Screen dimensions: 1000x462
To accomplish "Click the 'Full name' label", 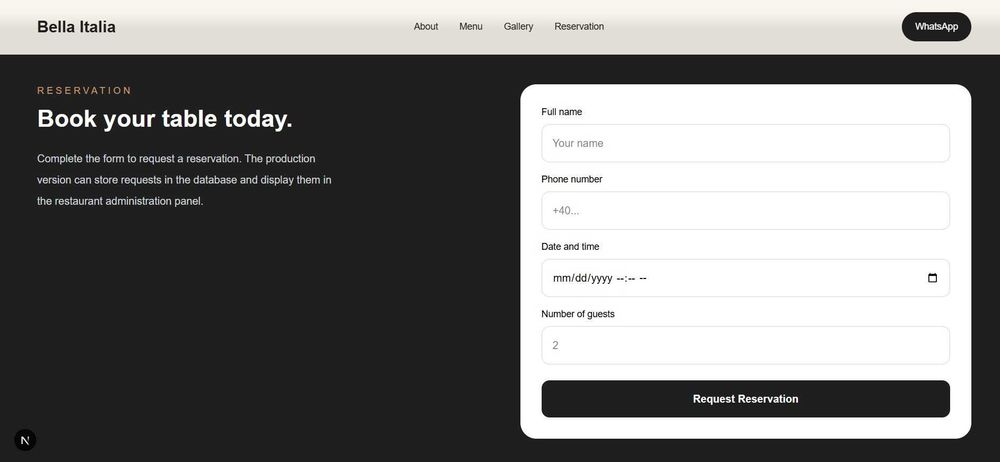I will (562, 112).
